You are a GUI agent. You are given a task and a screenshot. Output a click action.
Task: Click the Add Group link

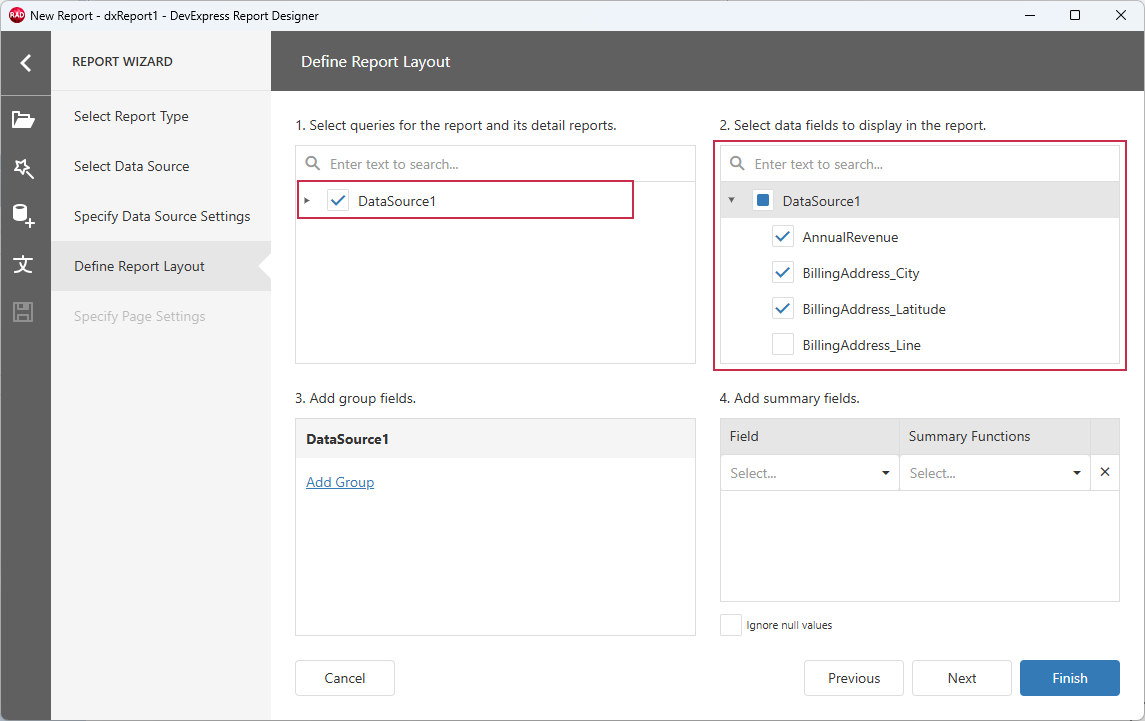pos(340,481)
